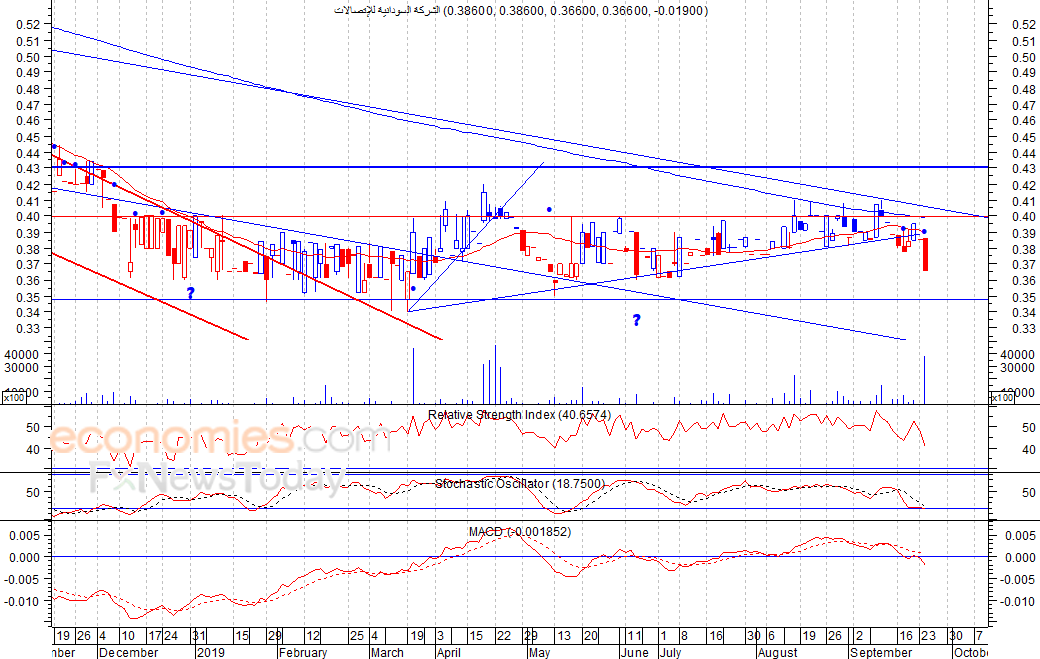Screen dimensions: 1040x659
Task: Click the last red candlestick at September 23
Action: [925, 255]
